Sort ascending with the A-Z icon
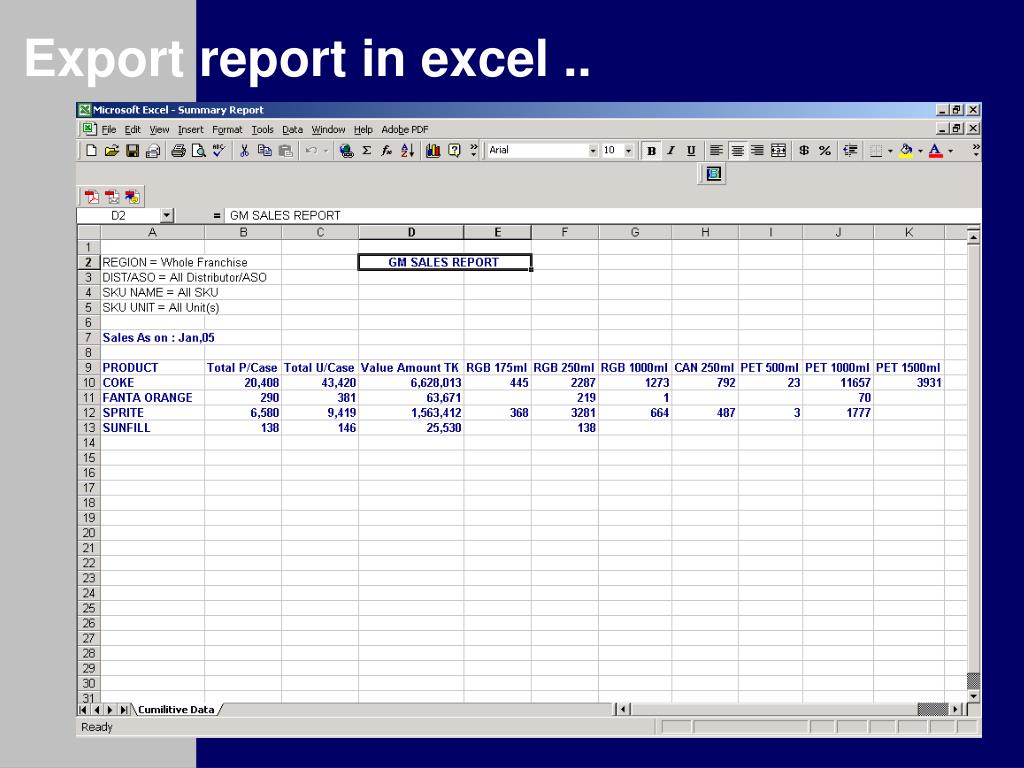Screen dimensions: 1024x768 click(x=408, y=151)
